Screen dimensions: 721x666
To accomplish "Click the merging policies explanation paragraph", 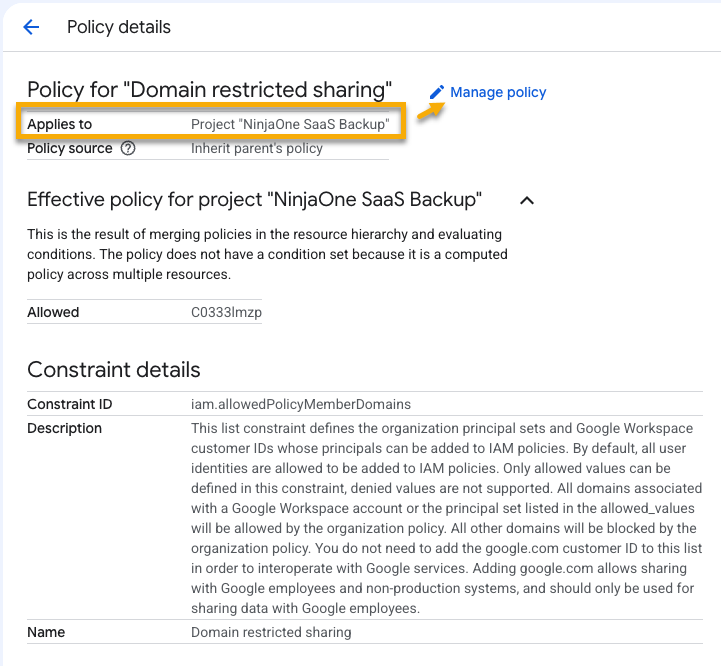I will (267, 254).
